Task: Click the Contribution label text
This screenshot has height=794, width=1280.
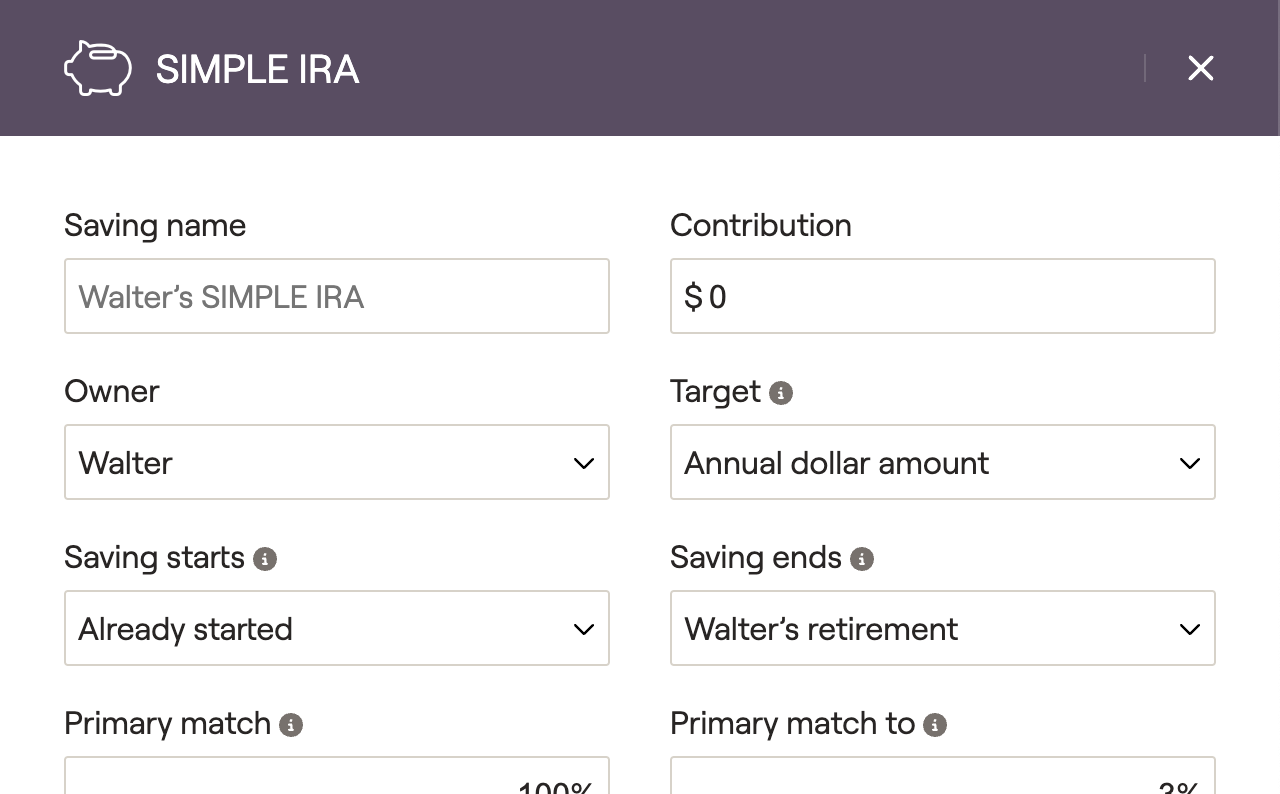Action: 760,225
